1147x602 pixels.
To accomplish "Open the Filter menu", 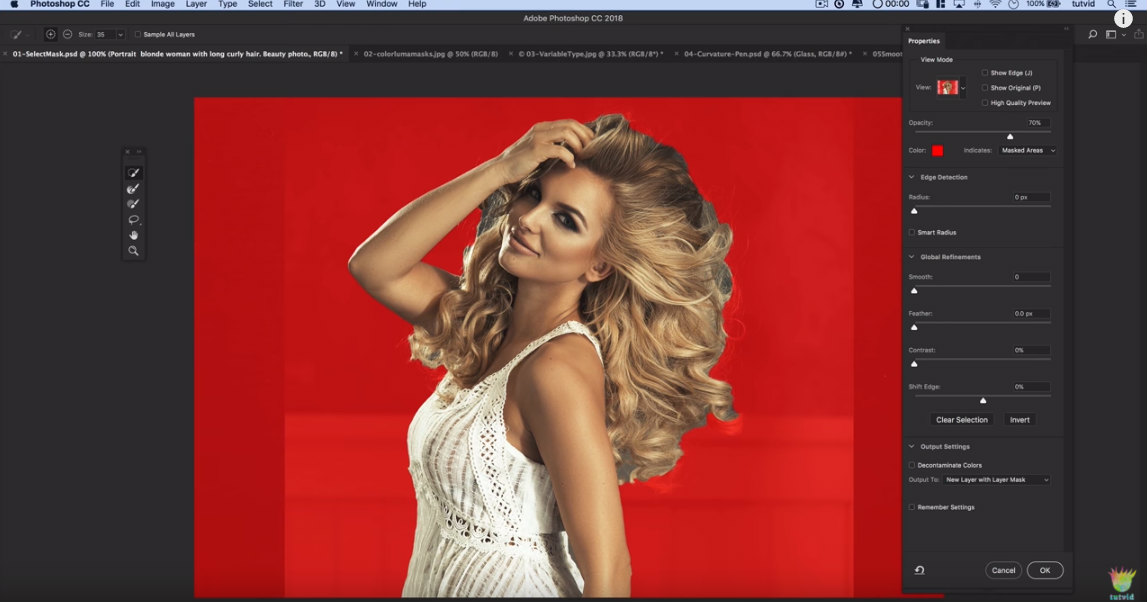I will point(293,4).
